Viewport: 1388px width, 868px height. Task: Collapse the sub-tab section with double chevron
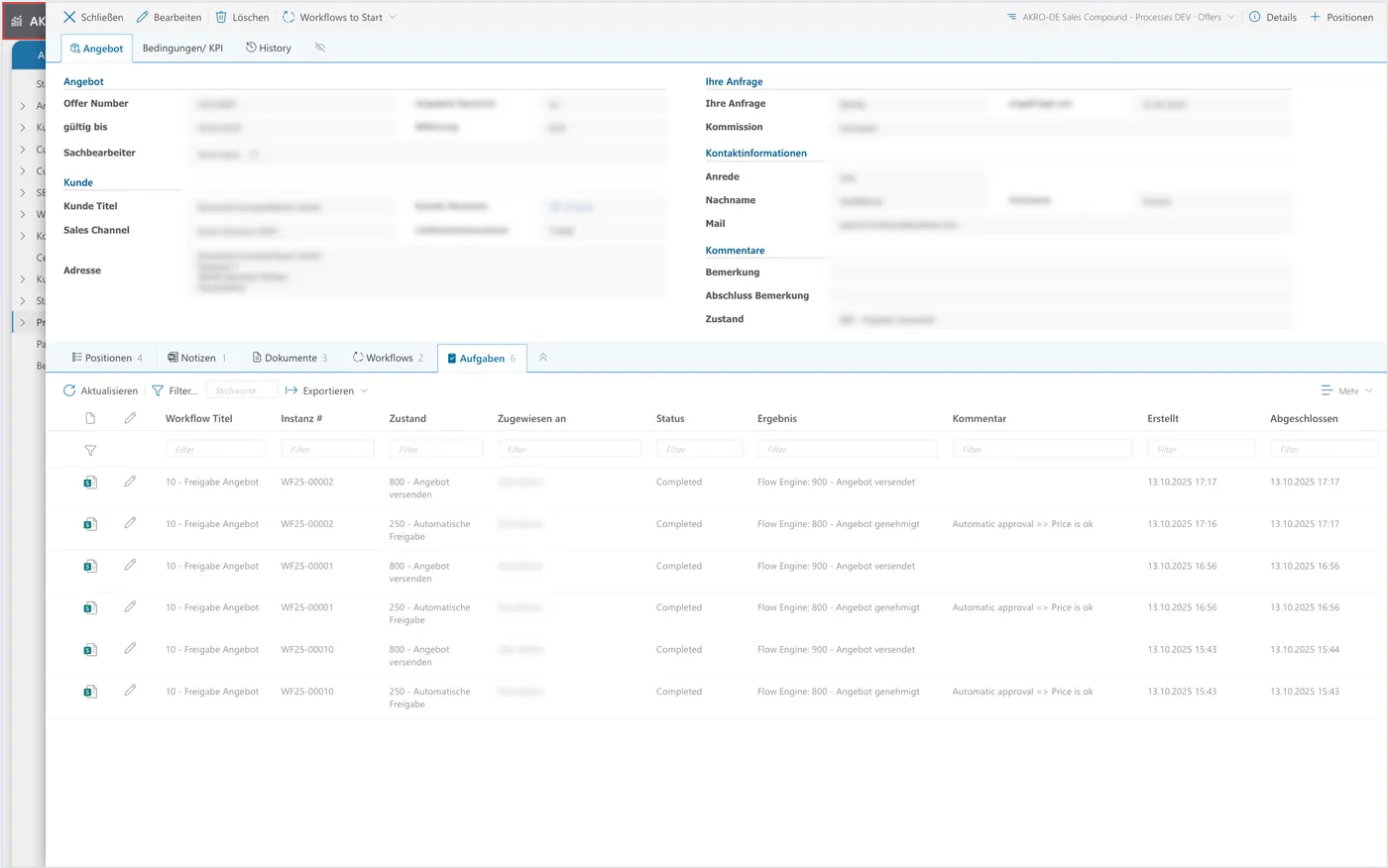pyautogui.click(x=543, y=358)
